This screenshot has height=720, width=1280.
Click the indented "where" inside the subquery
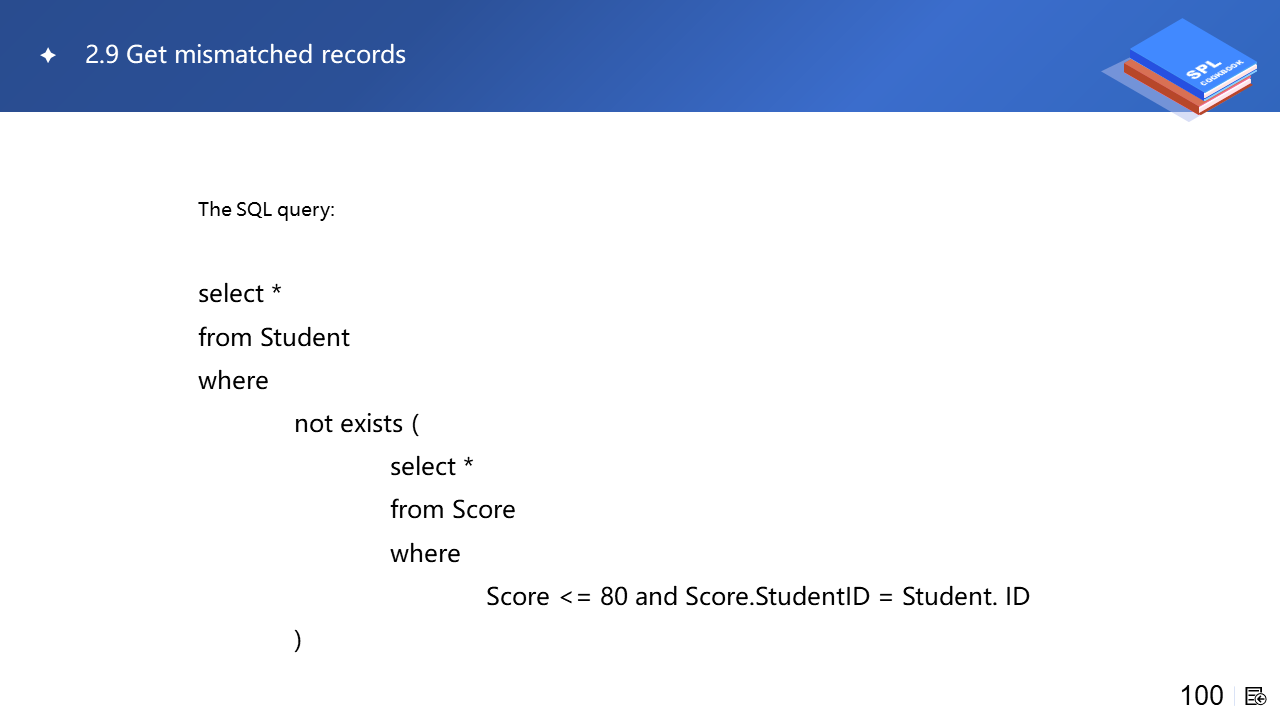tap(425, 554)
